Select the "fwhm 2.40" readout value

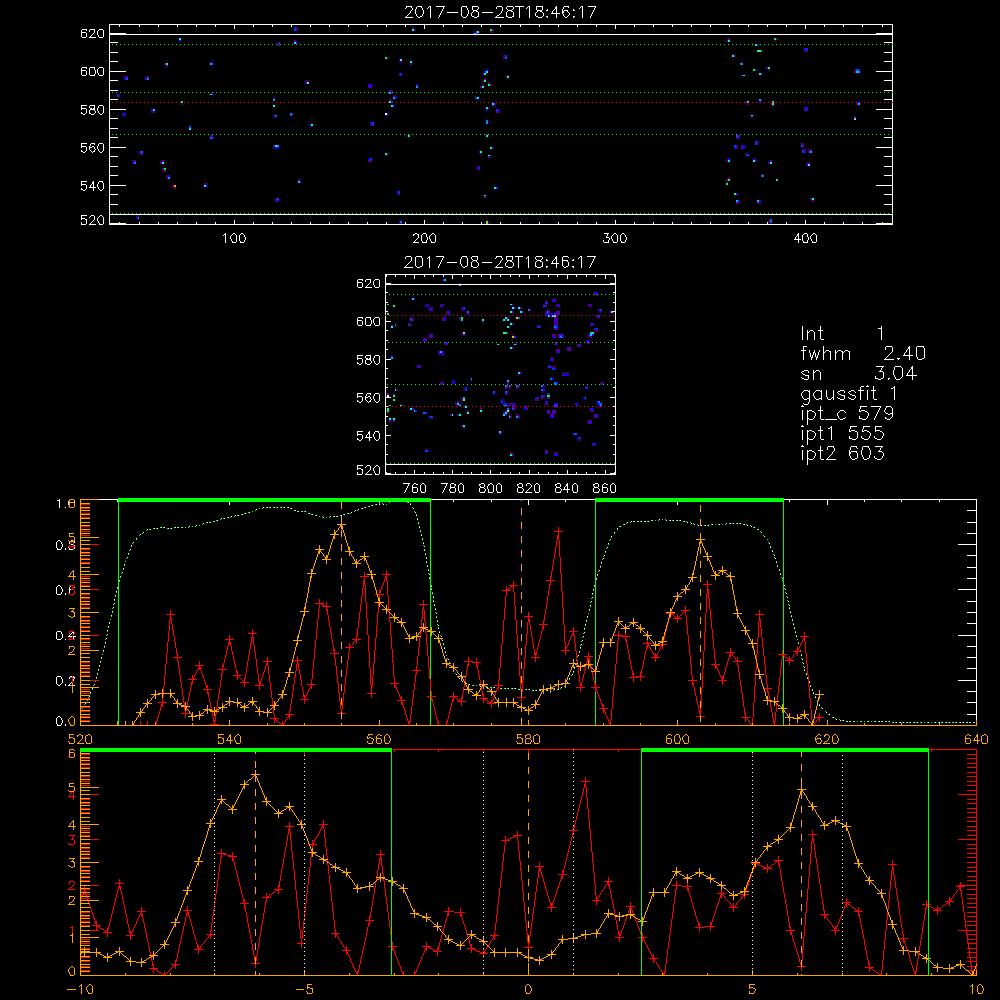[x=863, y=353]
